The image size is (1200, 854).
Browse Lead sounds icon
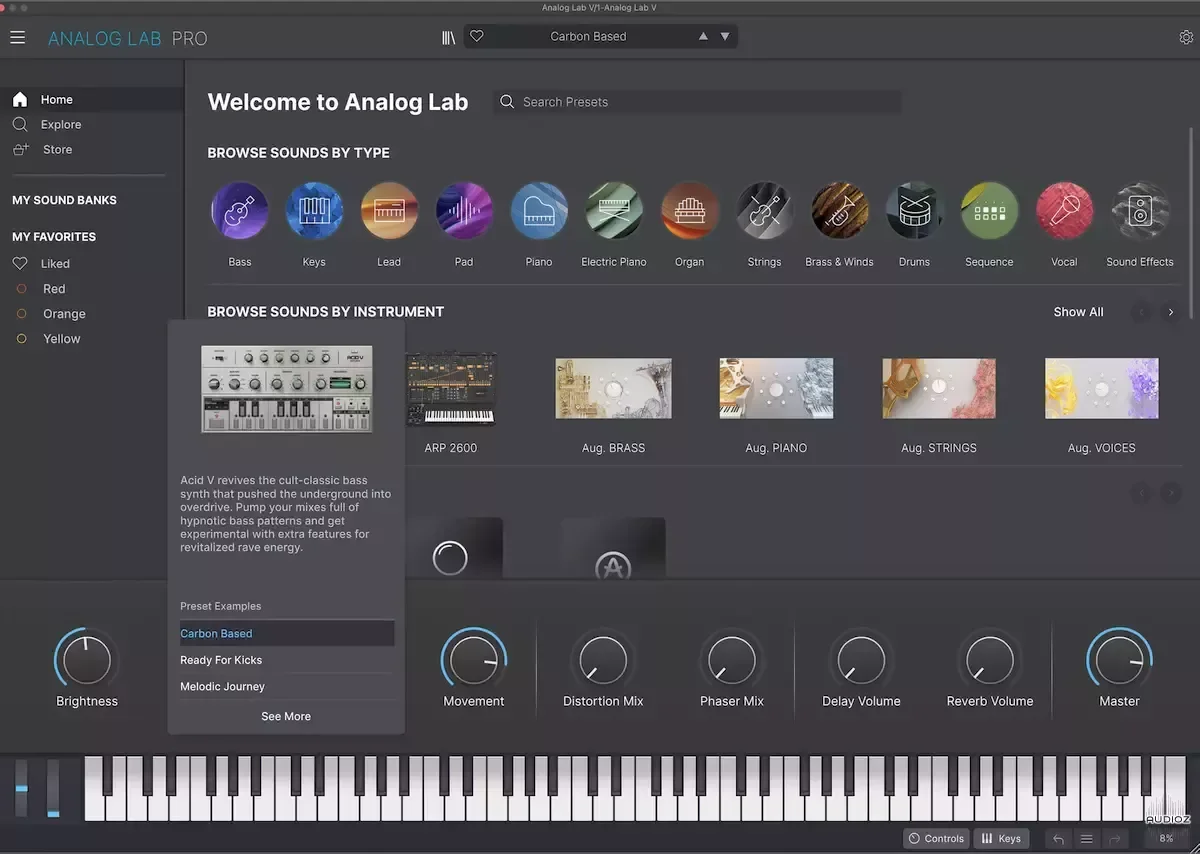tap(389, 211)
